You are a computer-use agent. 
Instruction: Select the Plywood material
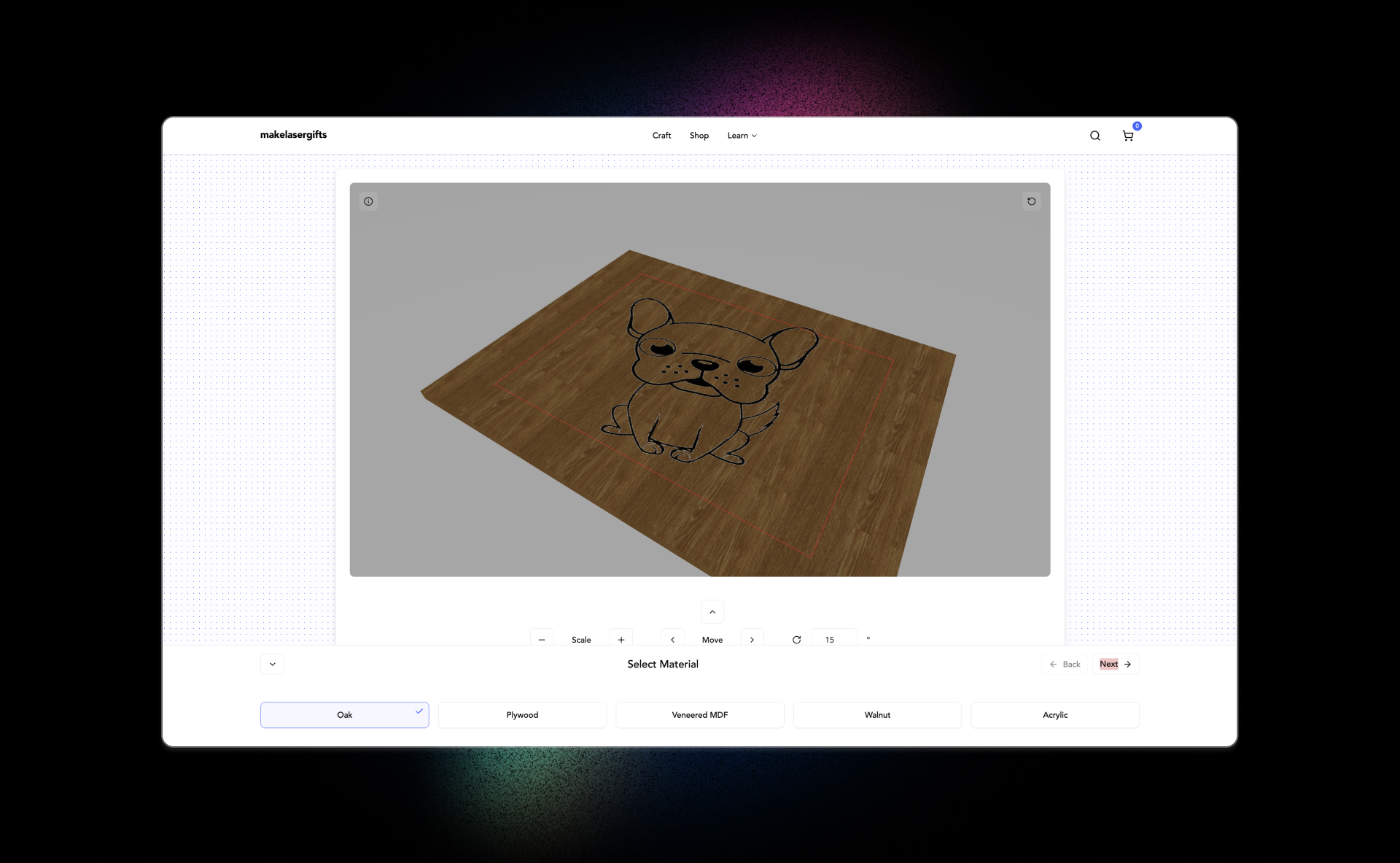(521, 715)
